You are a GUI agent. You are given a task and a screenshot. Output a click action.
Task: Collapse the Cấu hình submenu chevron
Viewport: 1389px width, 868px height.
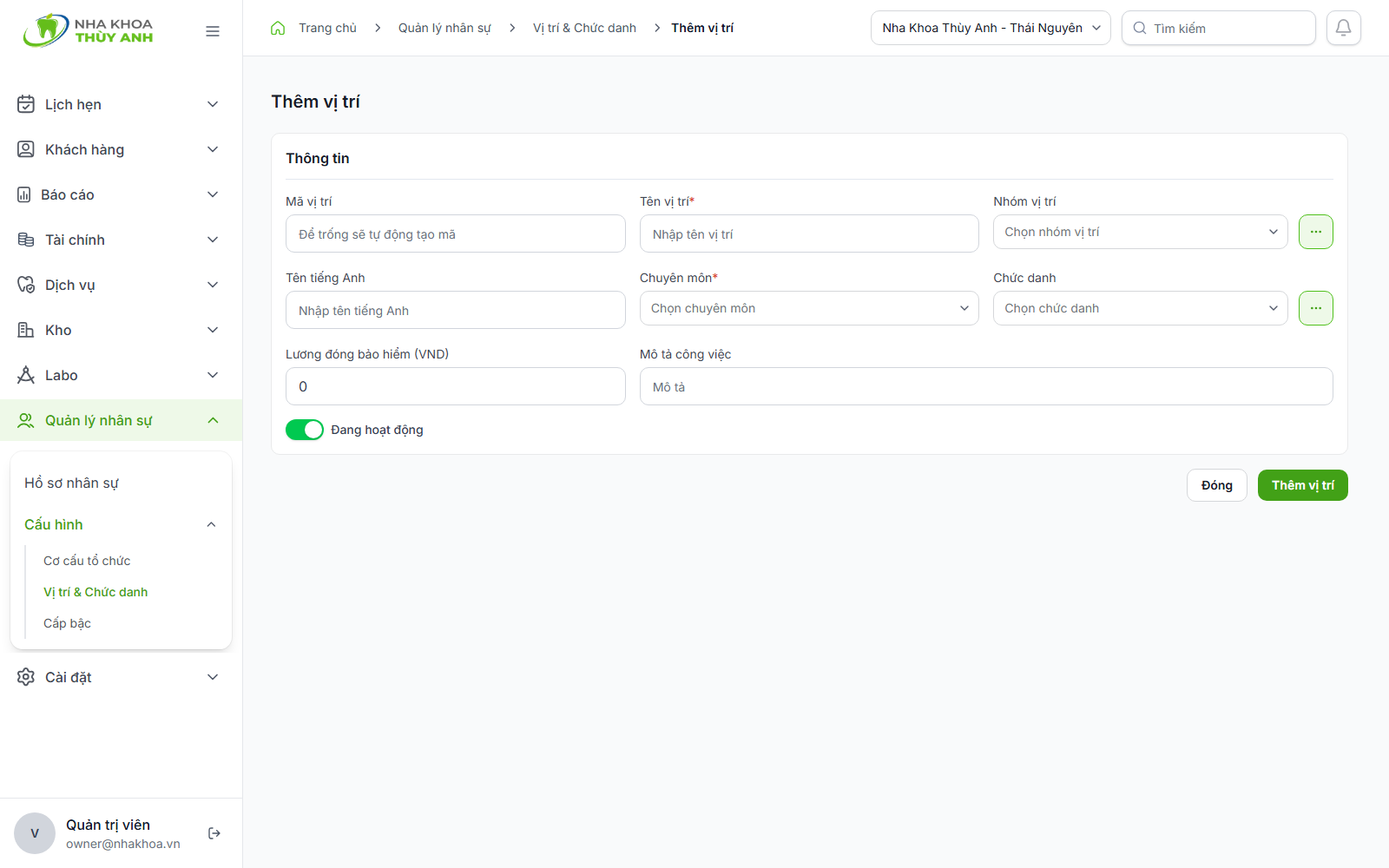click(x=211, y=524)
